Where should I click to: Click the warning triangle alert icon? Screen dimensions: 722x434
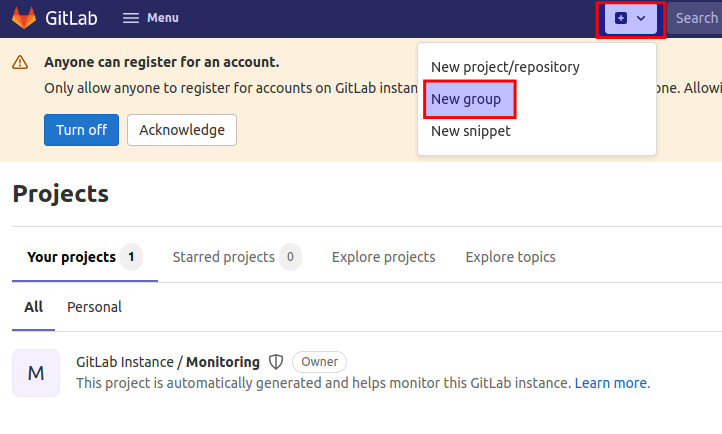tap(20, 62)
